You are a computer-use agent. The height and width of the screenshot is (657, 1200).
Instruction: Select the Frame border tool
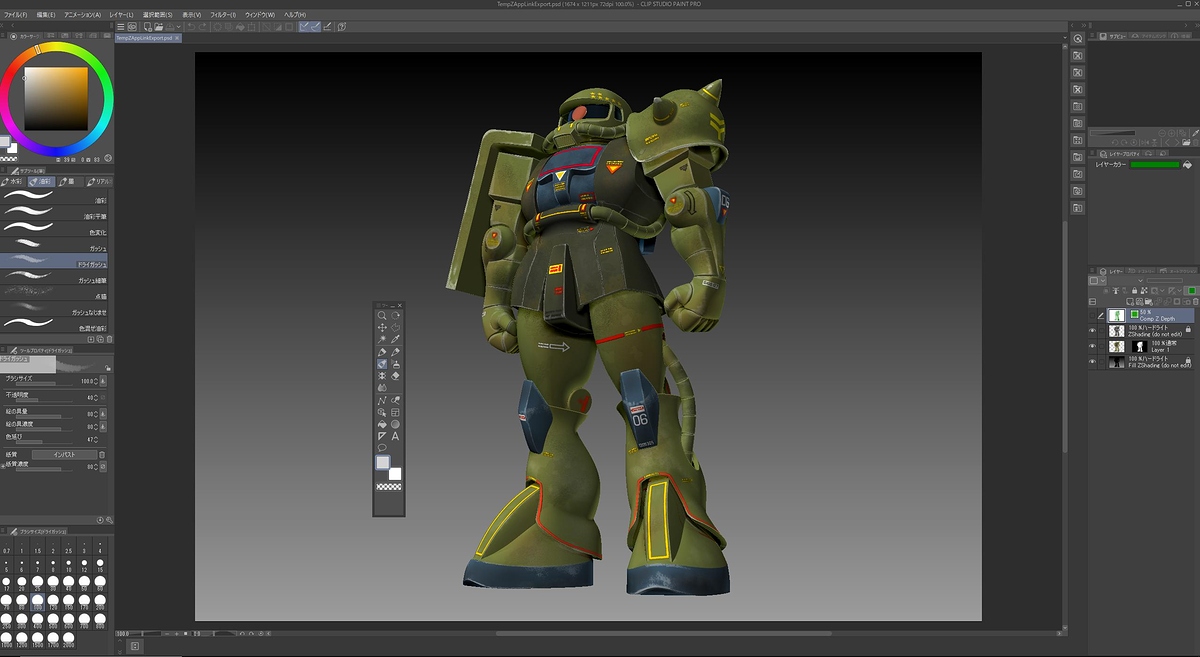point(396,412)
